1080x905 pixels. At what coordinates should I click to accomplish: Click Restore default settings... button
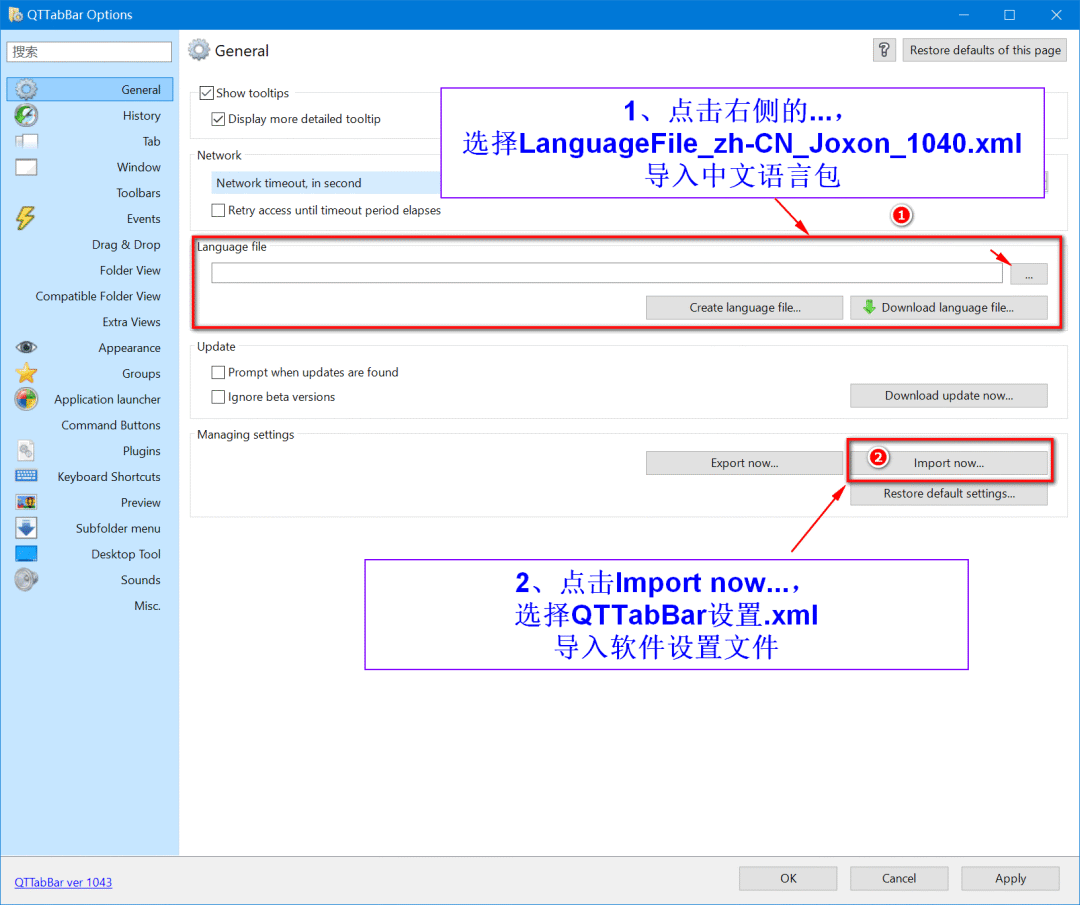948,494
